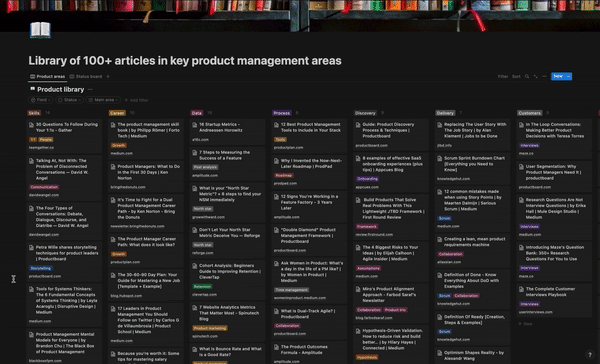Screen dimensions: 600x364
Task: Open 'What is Dual-Track Agile?' card
Action: click(x=309, y=322)
